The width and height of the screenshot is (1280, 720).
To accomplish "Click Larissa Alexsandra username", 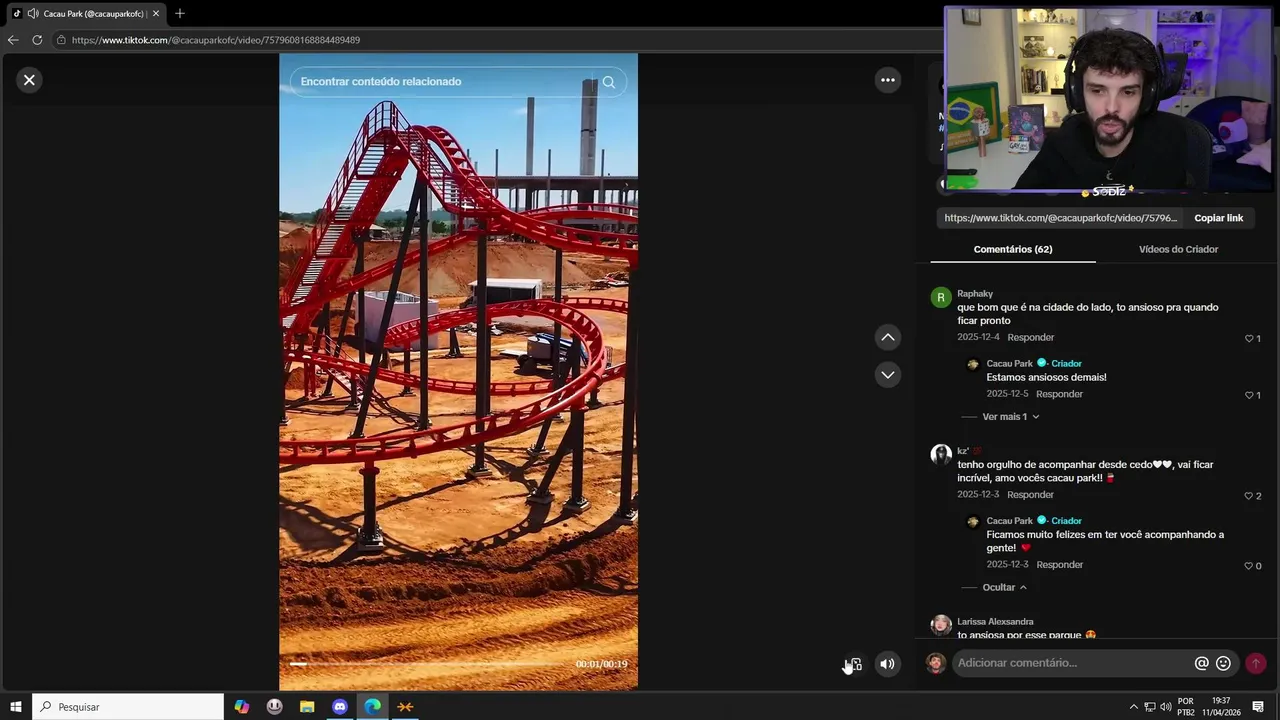I will pos(995,622).
